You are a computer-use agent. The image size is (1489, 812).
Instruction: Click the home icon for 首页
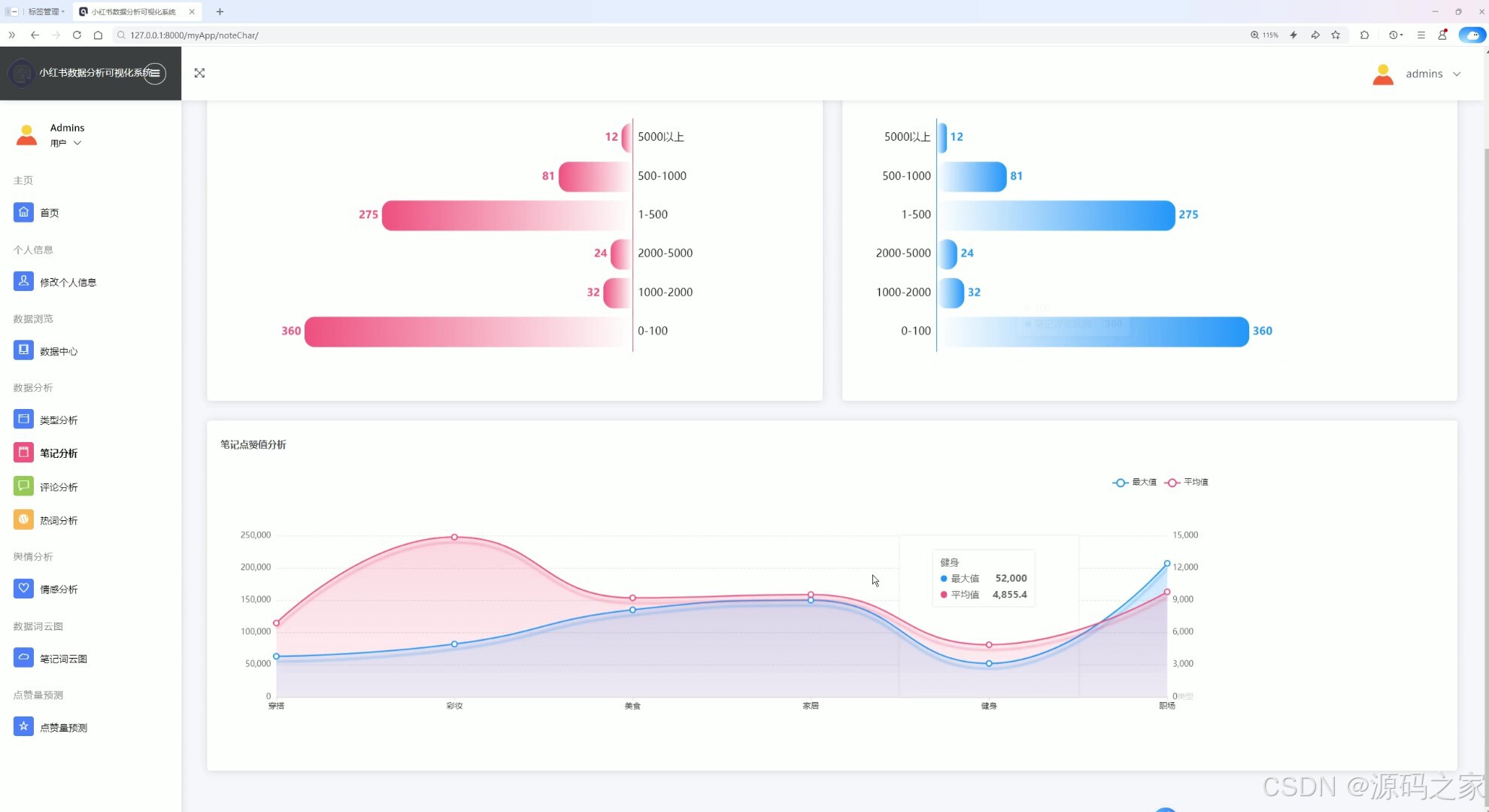23,213
